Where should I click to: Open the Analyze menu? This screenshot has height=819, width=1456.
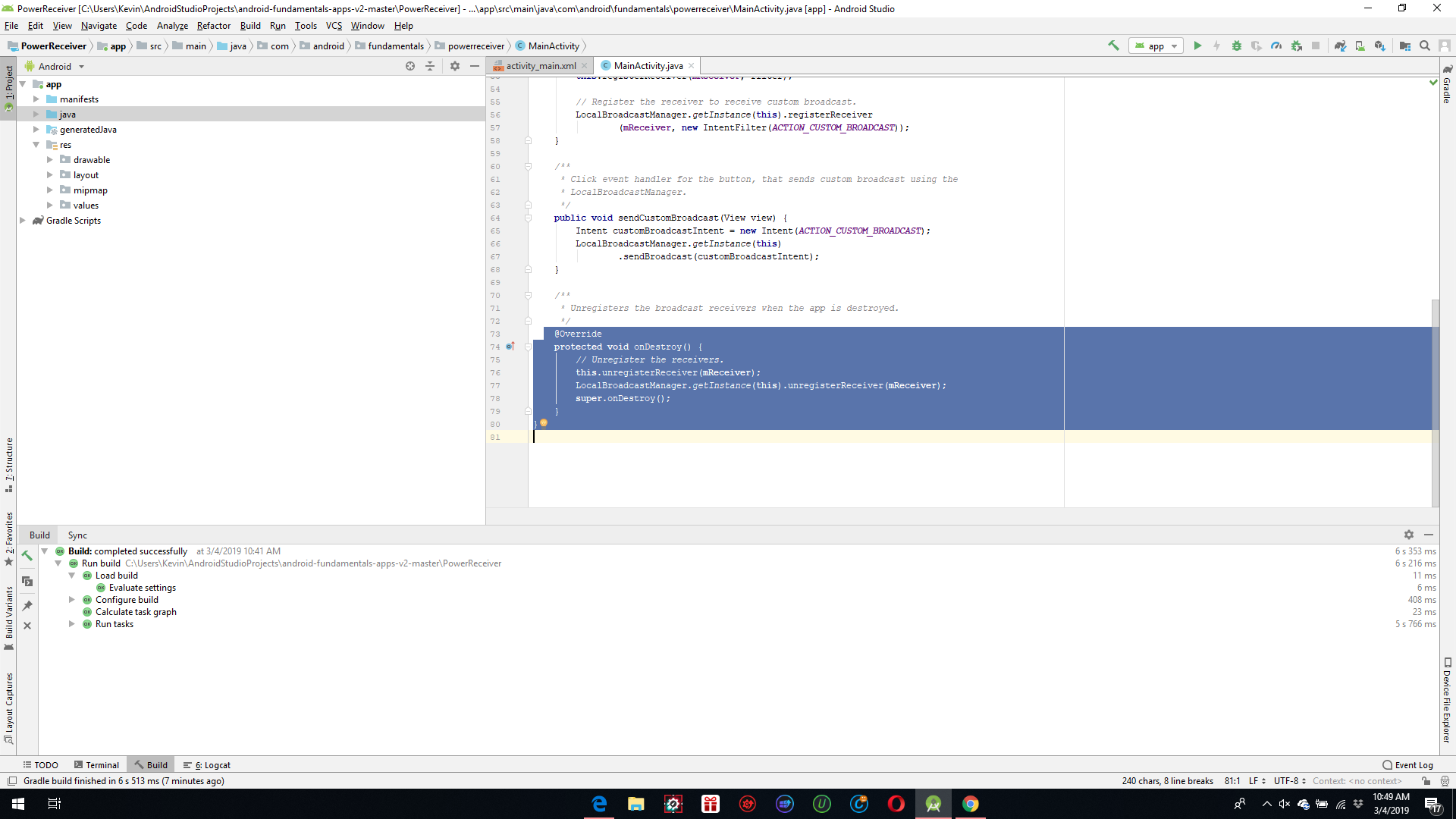172,26
